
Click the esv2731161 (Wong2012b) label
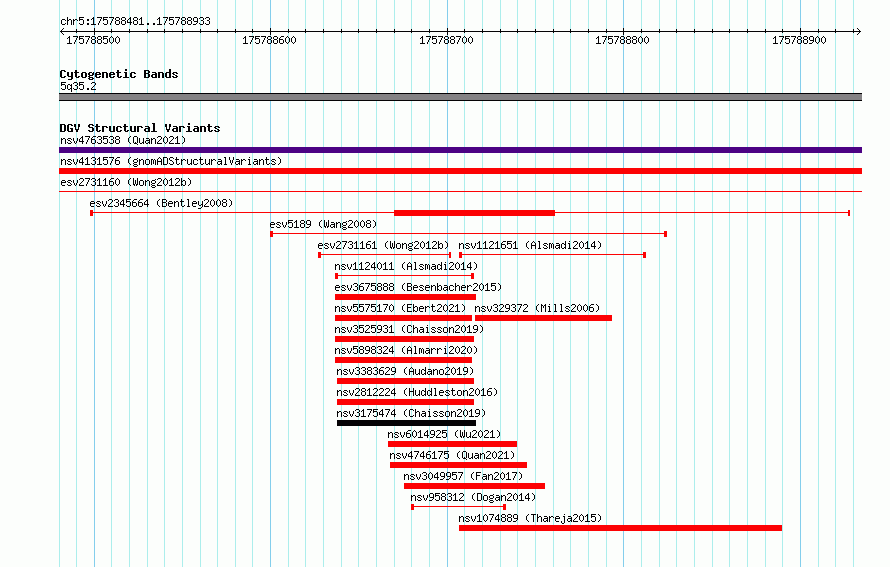point(383,245)
